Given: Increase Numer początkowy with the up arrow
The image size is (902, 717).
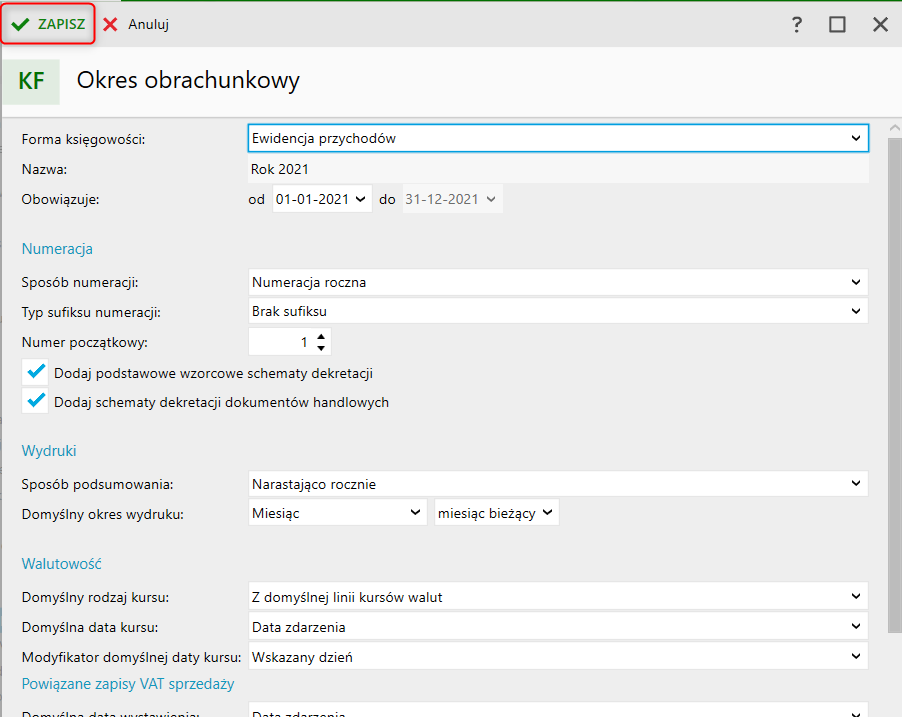Looking at the screenshot, I should (x=321, y=337).
